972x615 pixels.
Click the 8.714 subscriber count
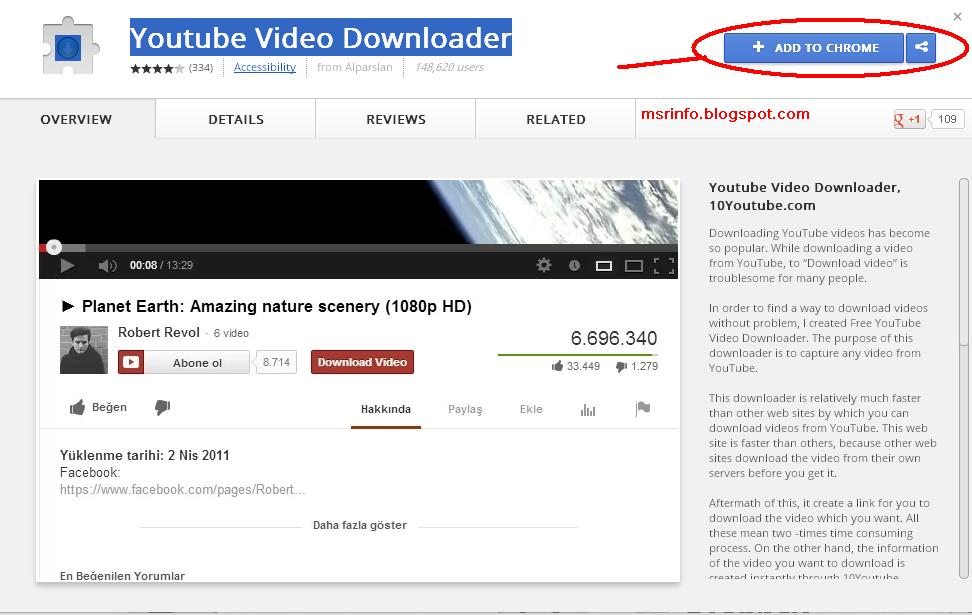click(x=276, y=362)
